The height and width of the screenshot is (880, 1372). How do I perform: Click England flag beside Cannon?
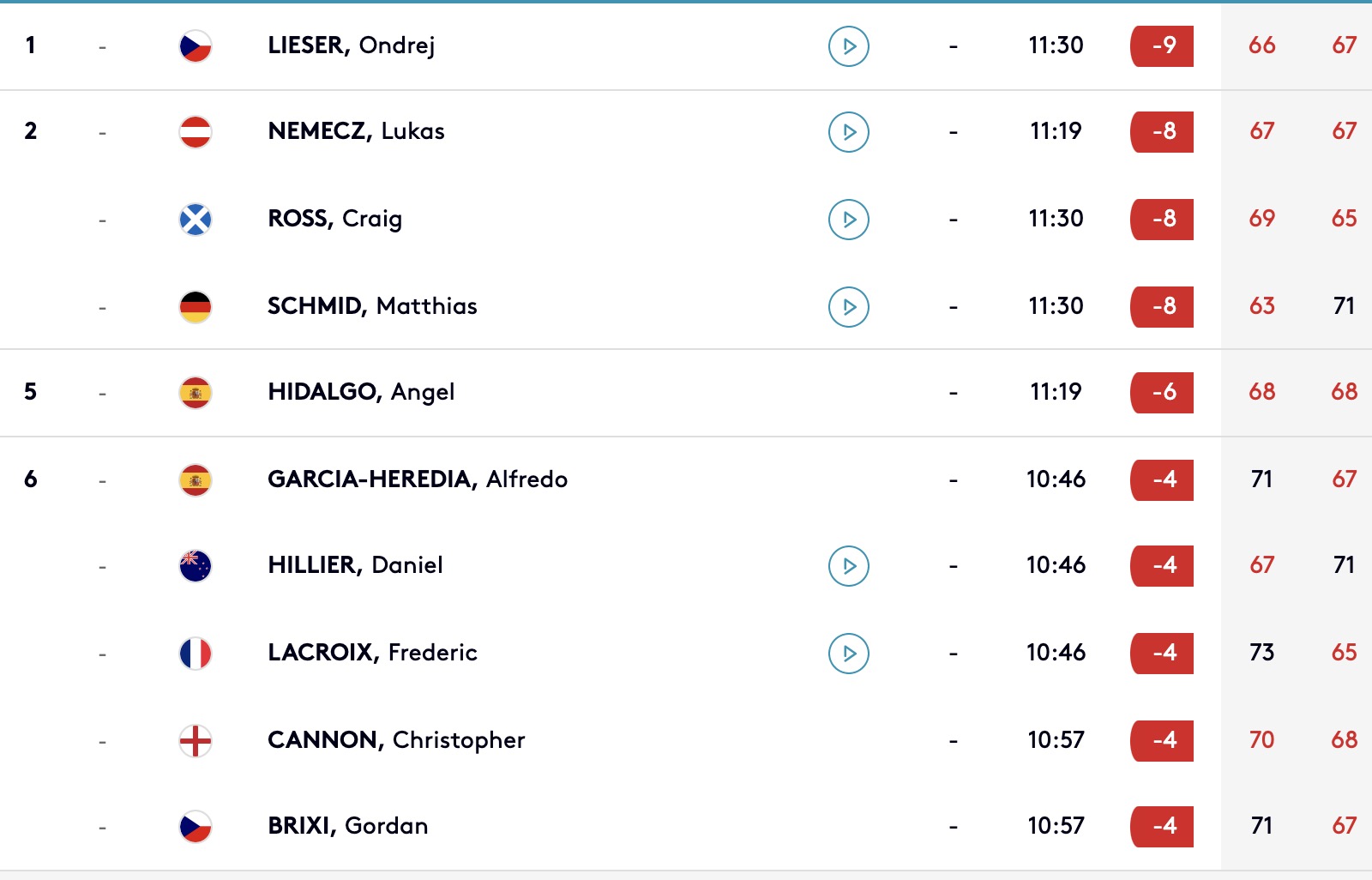pyautogui.click(x=196, y=741)
